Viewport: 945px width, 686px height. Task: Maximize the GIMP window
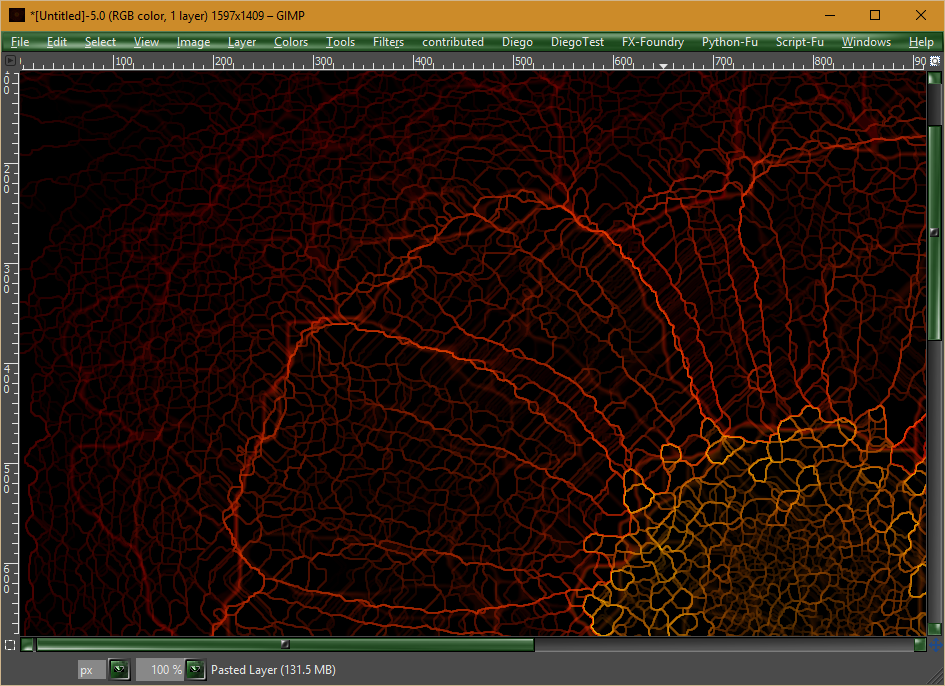(875, 16)
